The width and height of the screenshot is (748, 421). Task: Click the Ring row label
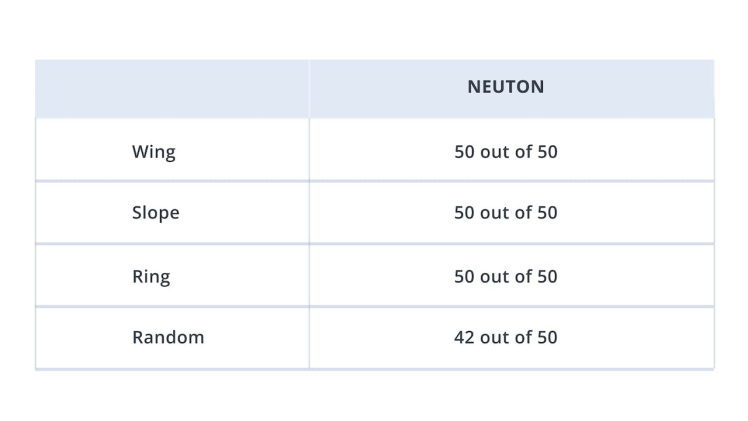(151, 276)
